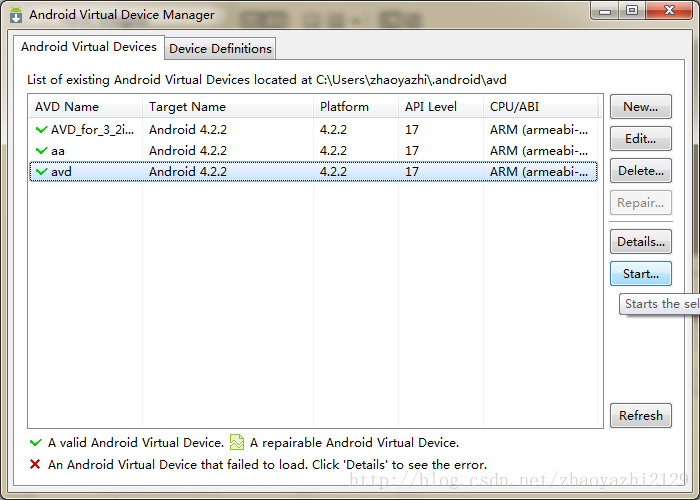Sort by API Level column header
Viewport: 700px width, 500px height.
[441, 107]
